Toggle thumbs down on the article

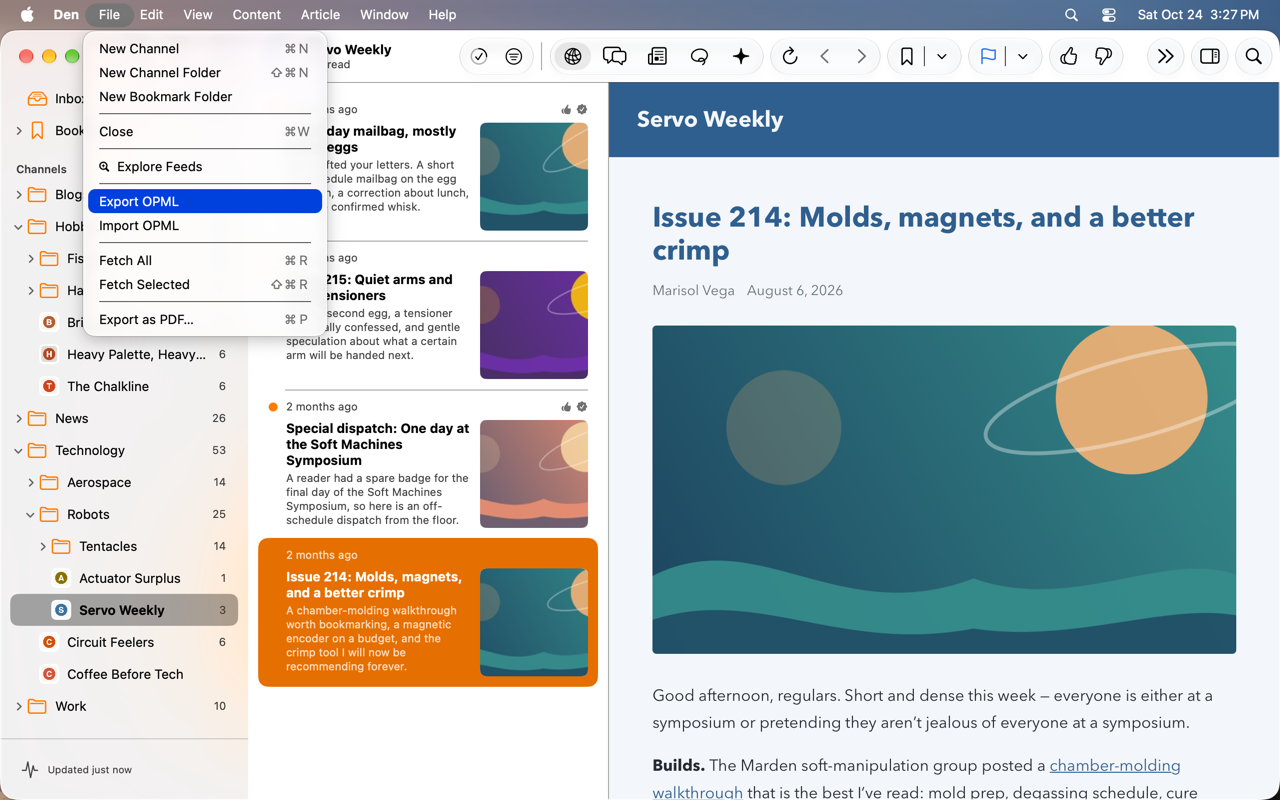[1104, 57]
